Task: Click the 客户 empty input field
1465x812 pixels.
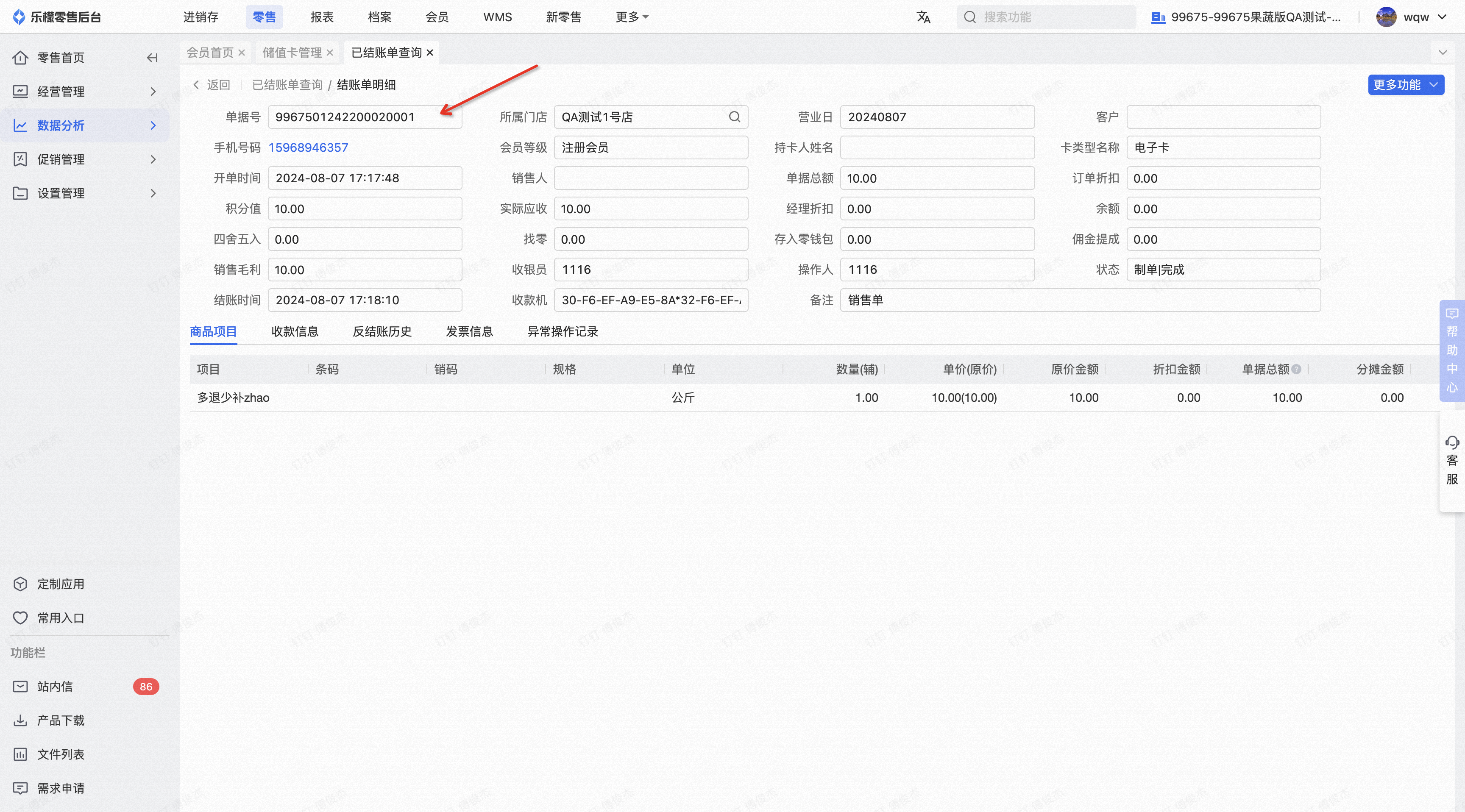Action: pyautogui.click(x=1223, y=117)
